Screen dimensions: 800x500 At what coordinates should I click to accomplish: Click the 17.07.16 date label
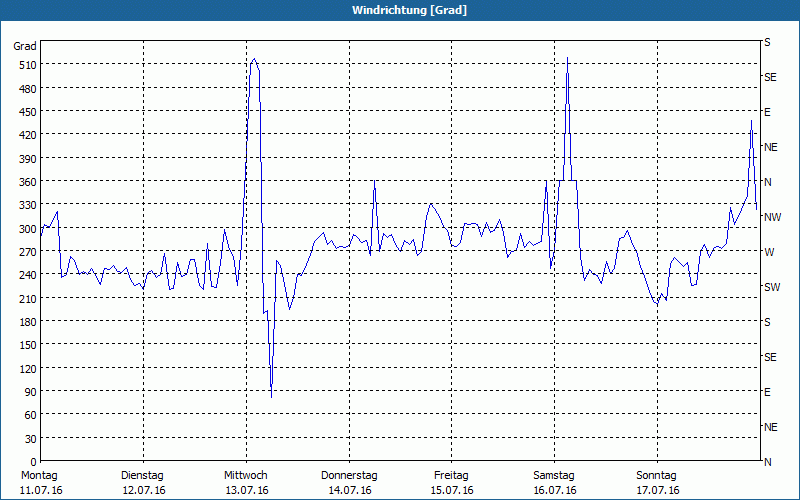click(658, 491)
